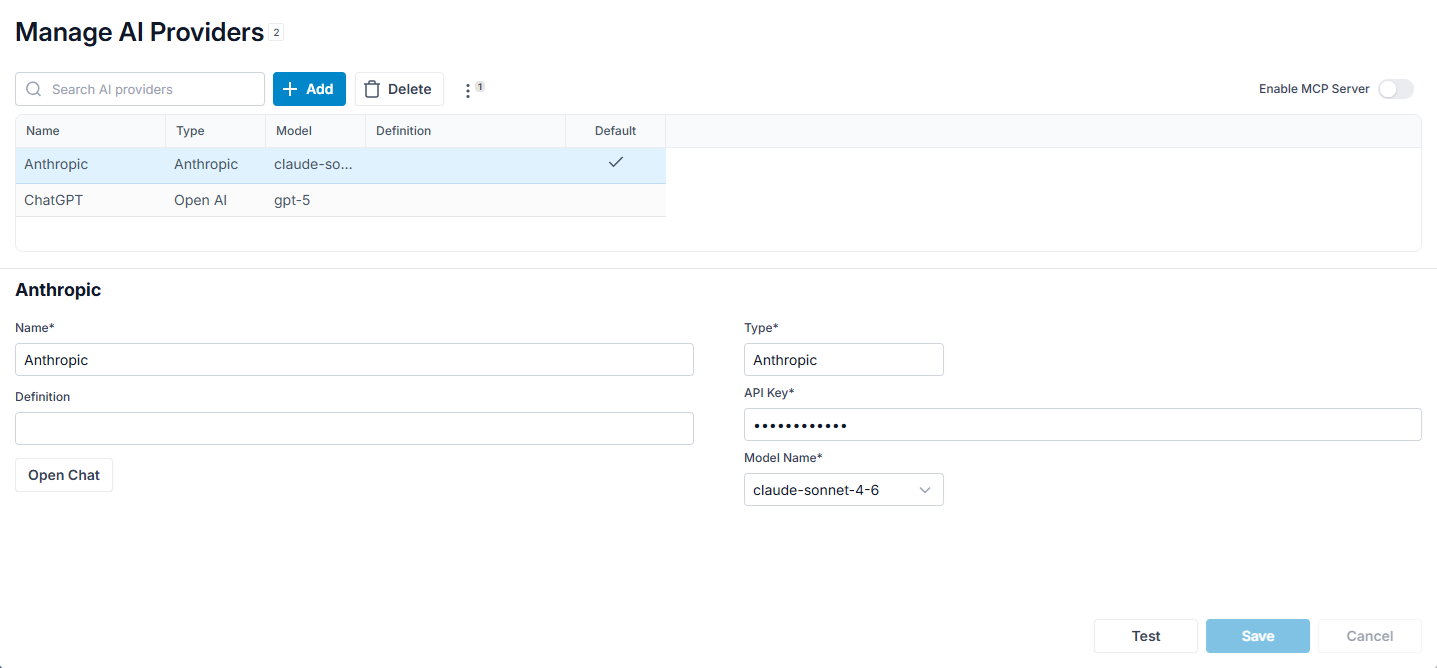
Task: Click the API Key password field
Action: click(x=1083, y=425)
